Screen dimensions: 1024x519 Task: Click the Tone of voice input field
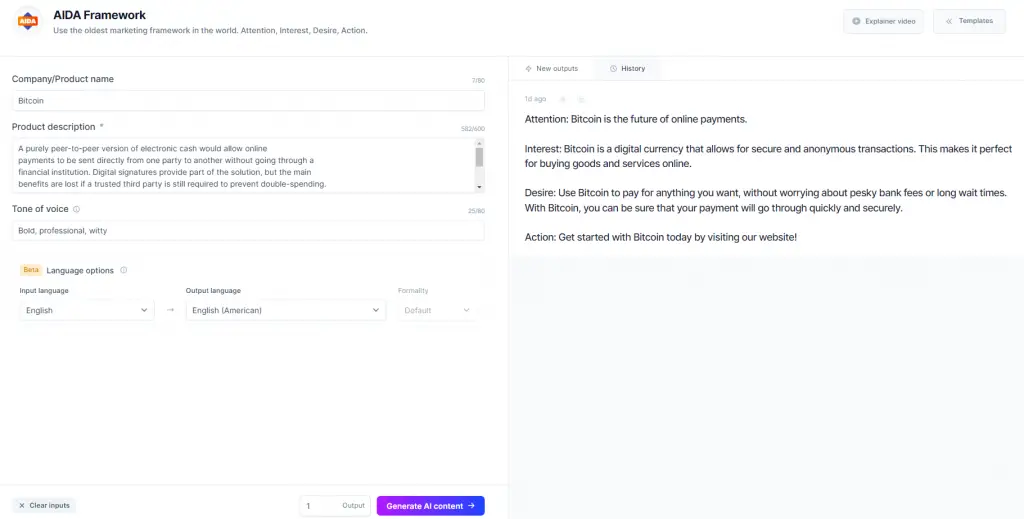[248, 230]
